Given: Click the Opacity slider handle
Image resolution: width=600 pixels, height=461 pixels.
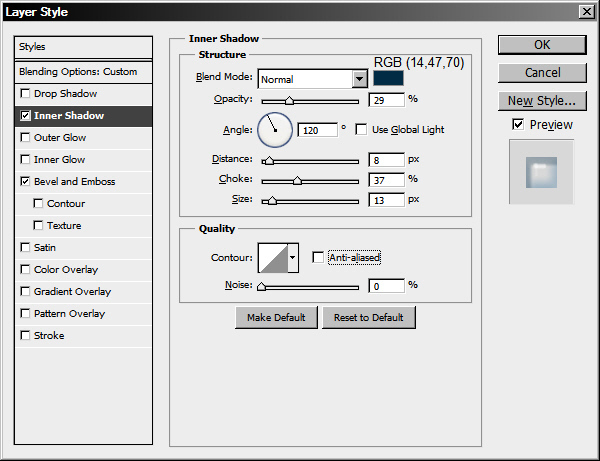Looking at the screenshot, I should [x=289, y=101].
